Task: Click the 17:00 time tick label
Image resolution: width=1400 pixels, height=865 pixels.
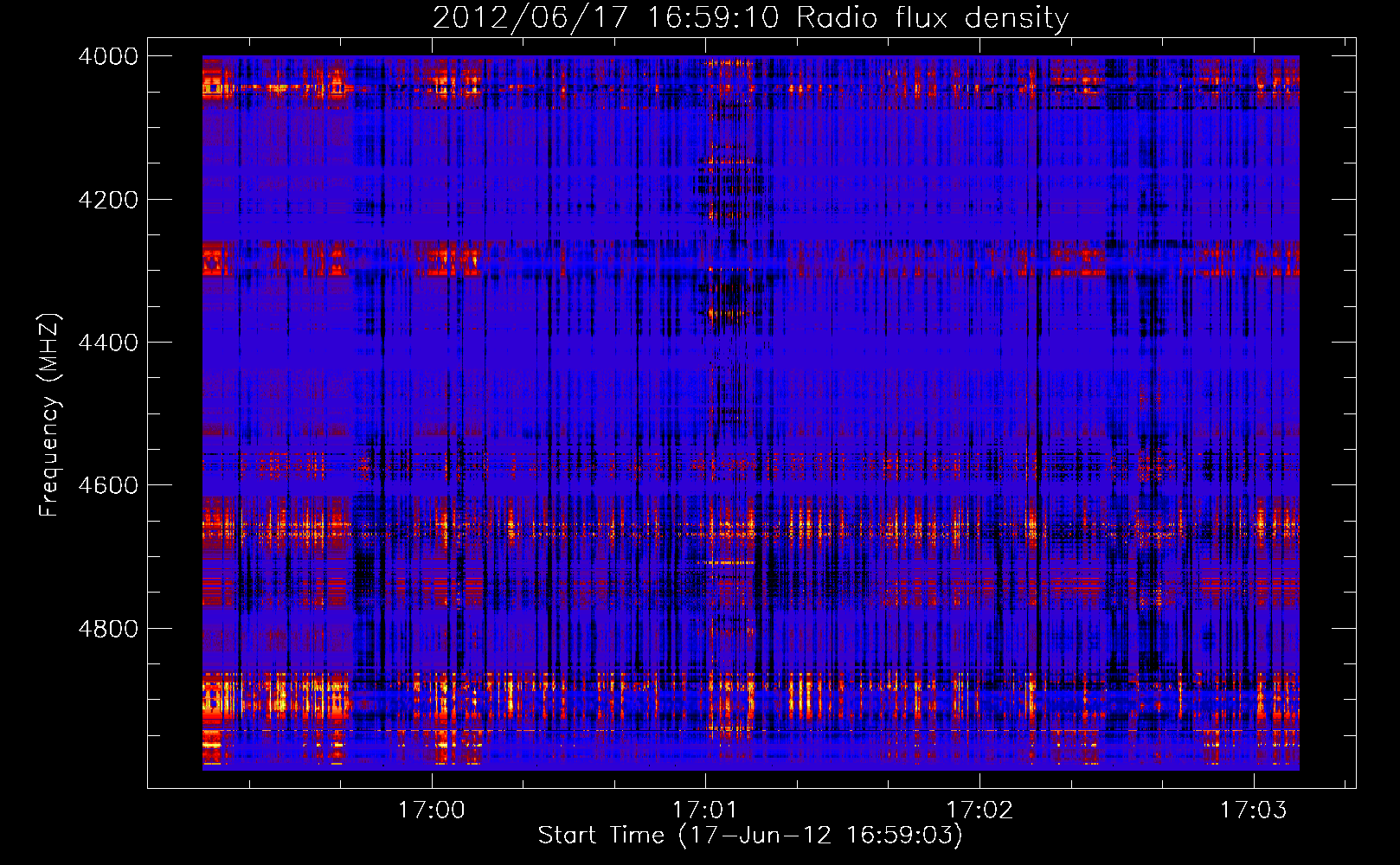Action: tap(431, 811)
